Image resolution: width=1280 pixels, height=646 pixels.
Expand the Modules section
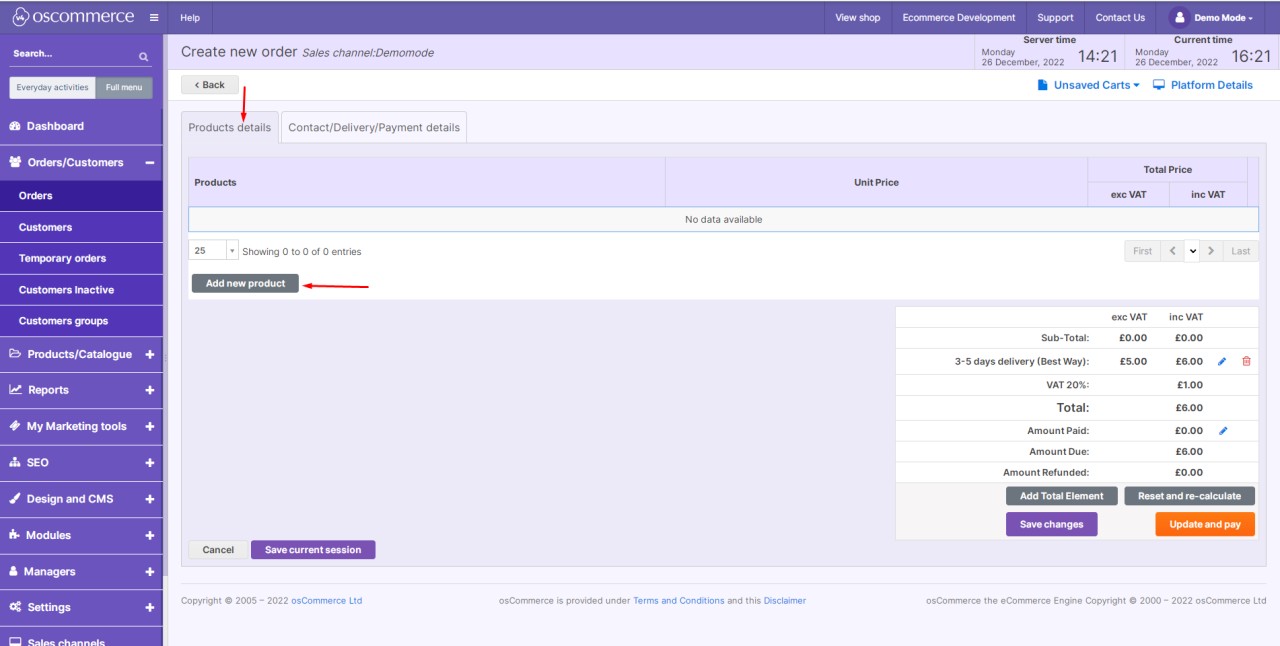(150, 535)
